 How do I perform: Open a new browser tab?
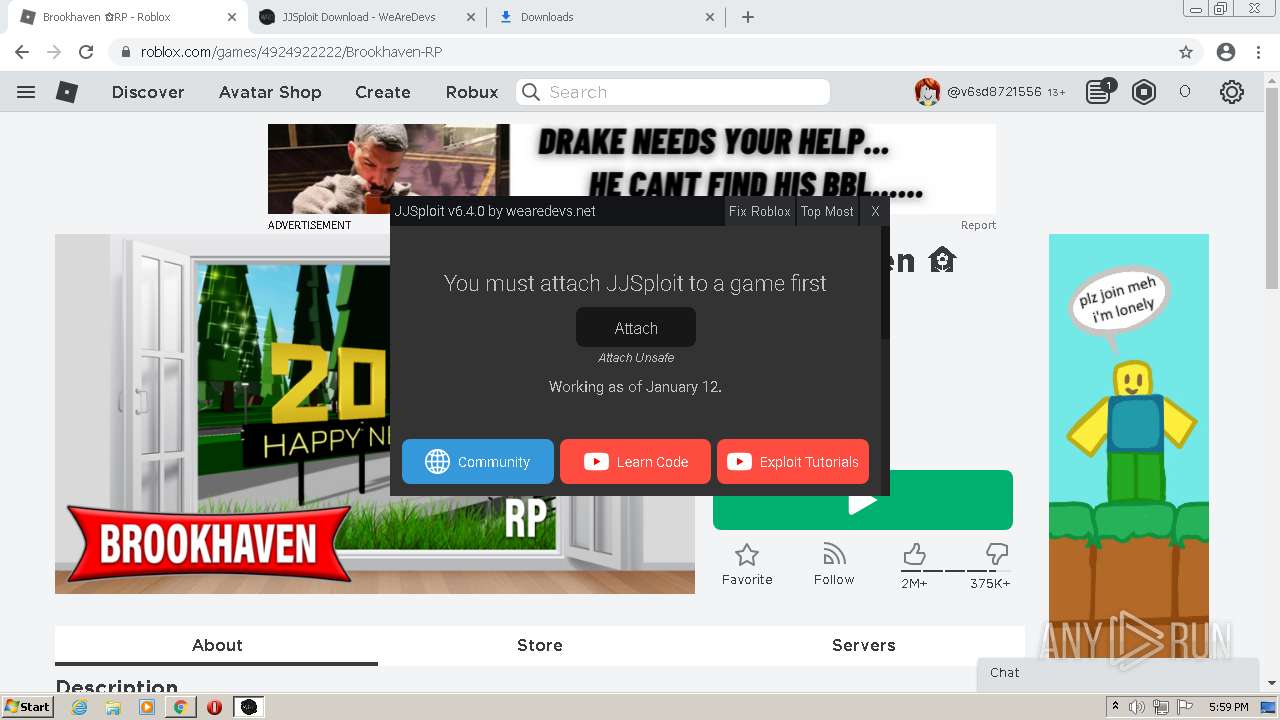pyautogui.click(x=748, y=17)
